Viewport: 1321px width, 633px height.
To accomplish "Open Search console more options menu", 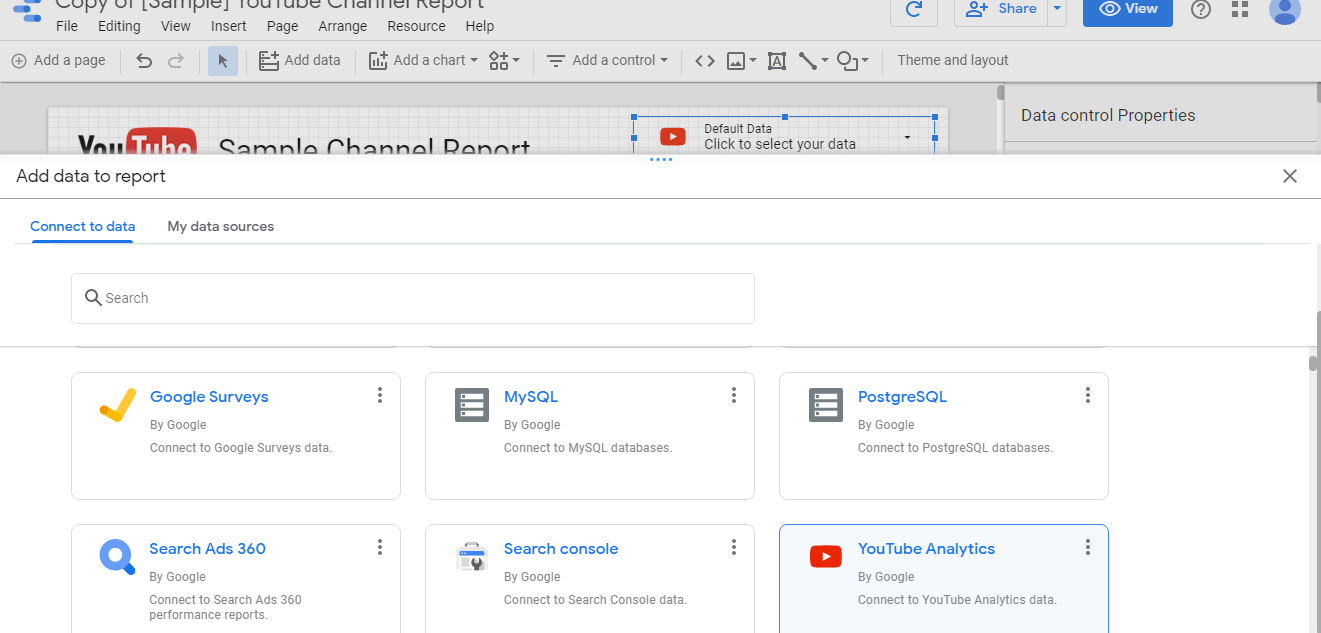I will point(734,547).
